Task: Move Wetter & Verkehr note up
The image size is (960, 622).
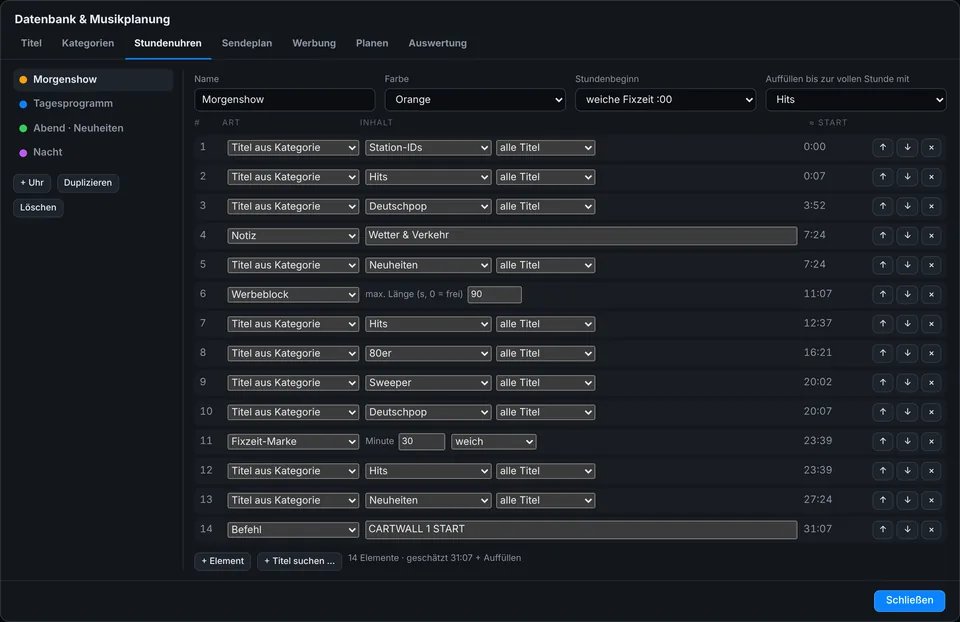Action: tap(882, 235)
